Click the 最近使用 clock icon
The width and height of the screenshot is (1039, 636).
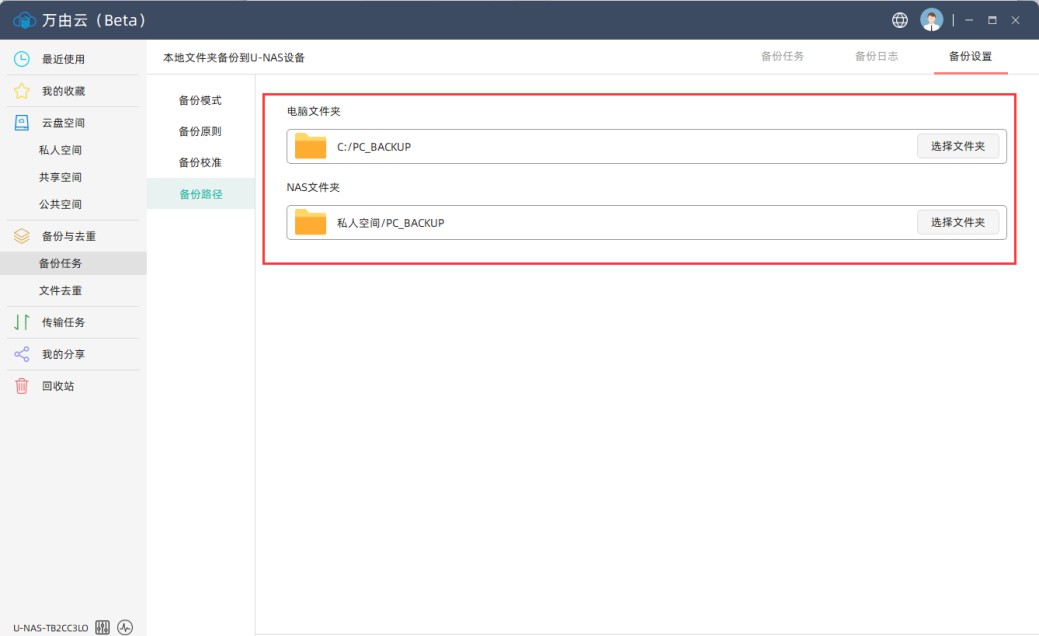pos(21,59)
